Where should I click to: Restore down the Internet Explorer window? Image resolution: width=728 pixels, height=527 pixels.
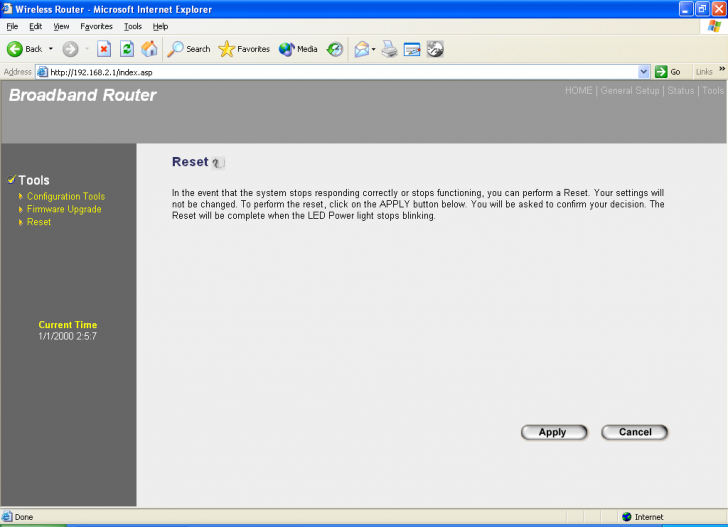(702, 9)
